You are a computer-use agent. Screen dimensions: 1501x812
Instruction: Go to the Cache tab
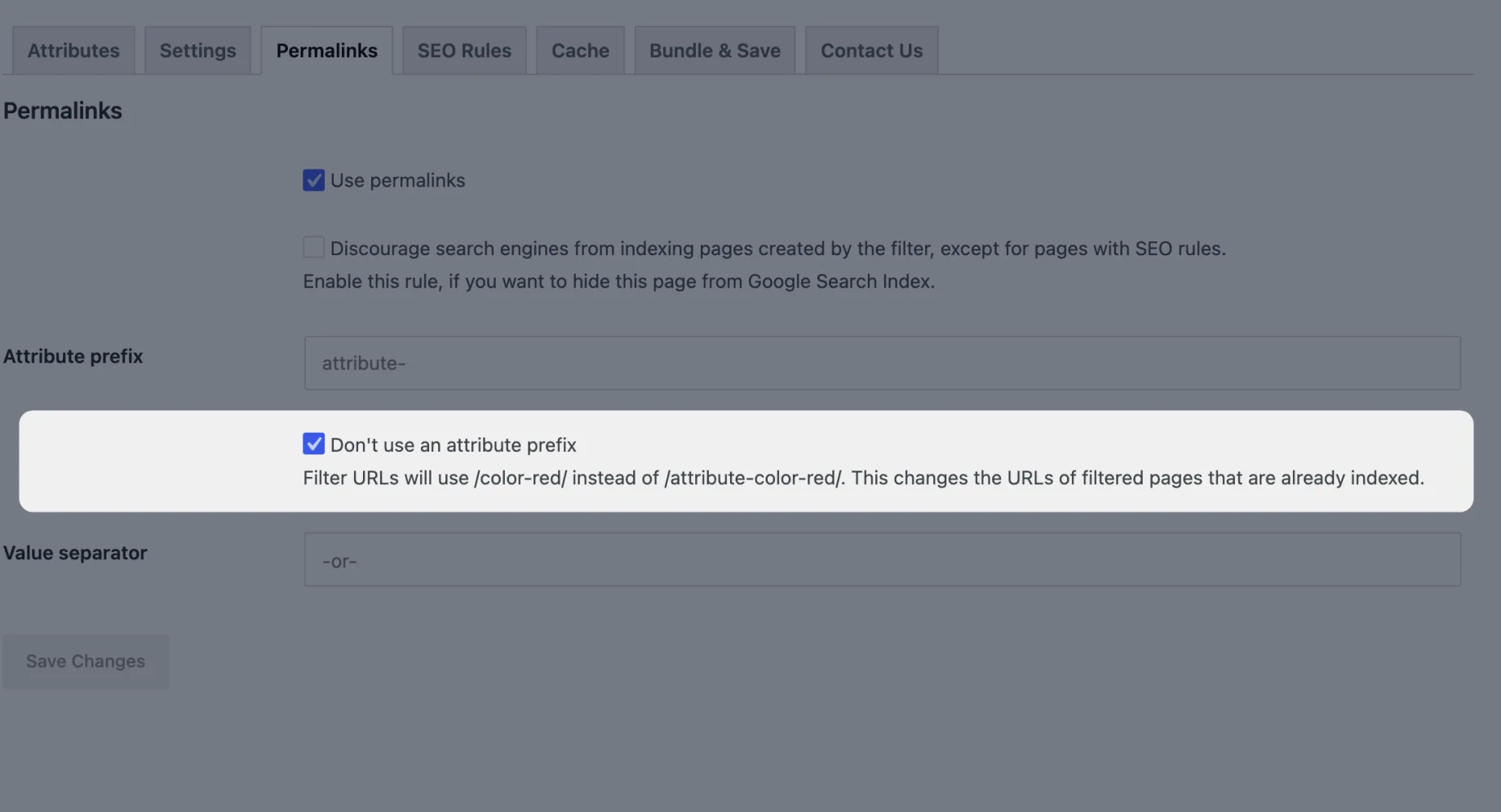click(x=580, y=51)
